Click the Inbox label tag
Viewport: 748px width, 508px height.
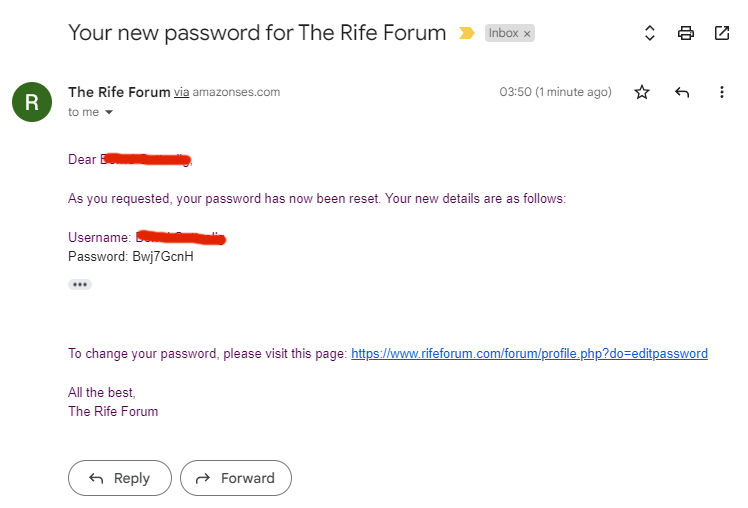click(x=504, y=33)
